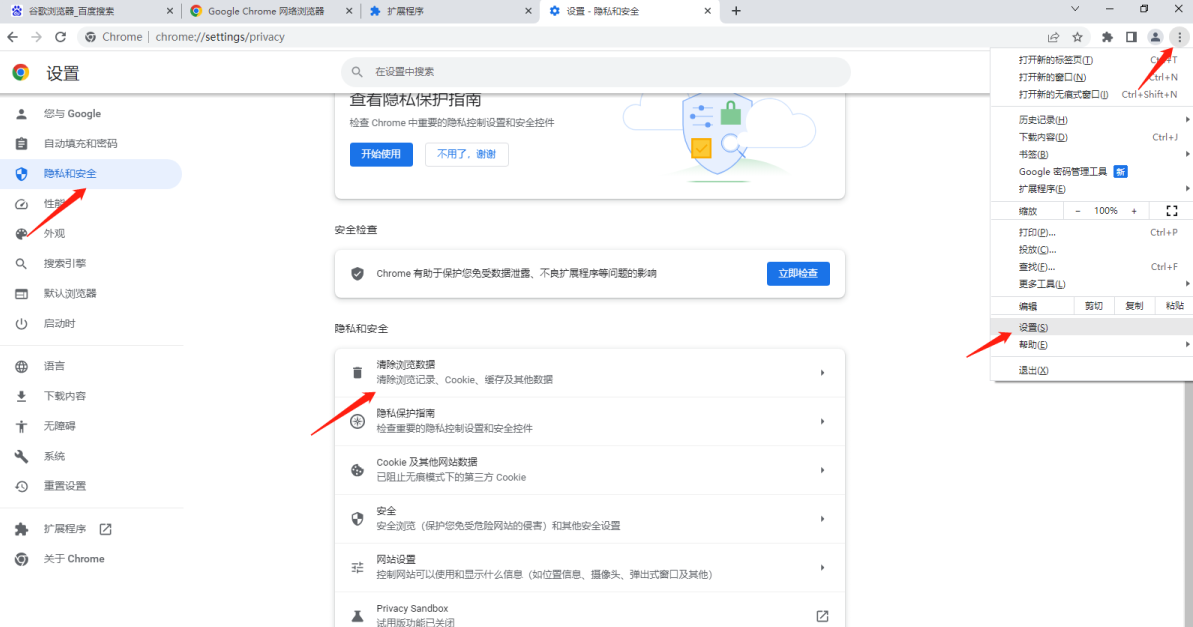Click the 粘贴 button in menu edit row
The width and height of the screenshot is (1193, 627).
tap(1174, 306)
